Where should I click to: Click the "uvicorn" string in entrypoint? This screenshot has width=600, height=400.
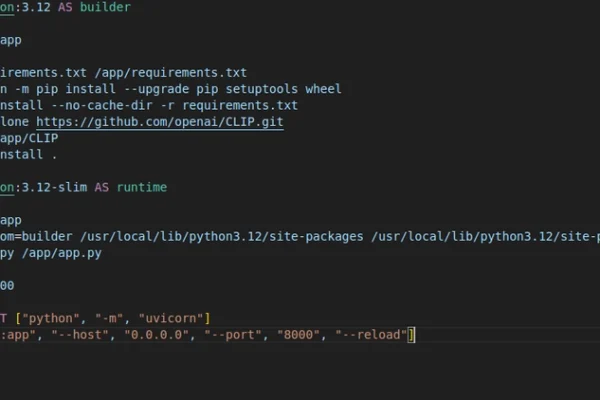[x=171, y=318]
